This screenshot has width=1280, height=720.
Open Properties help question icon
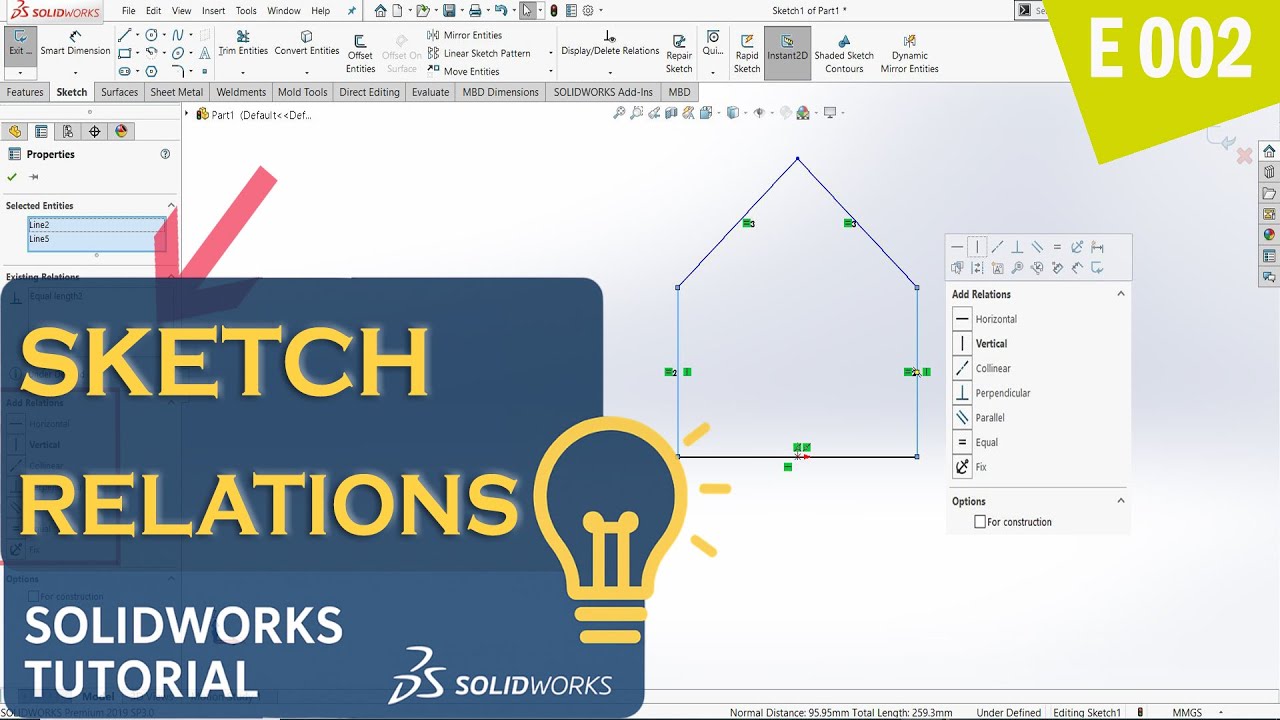(x=165, y=154)
